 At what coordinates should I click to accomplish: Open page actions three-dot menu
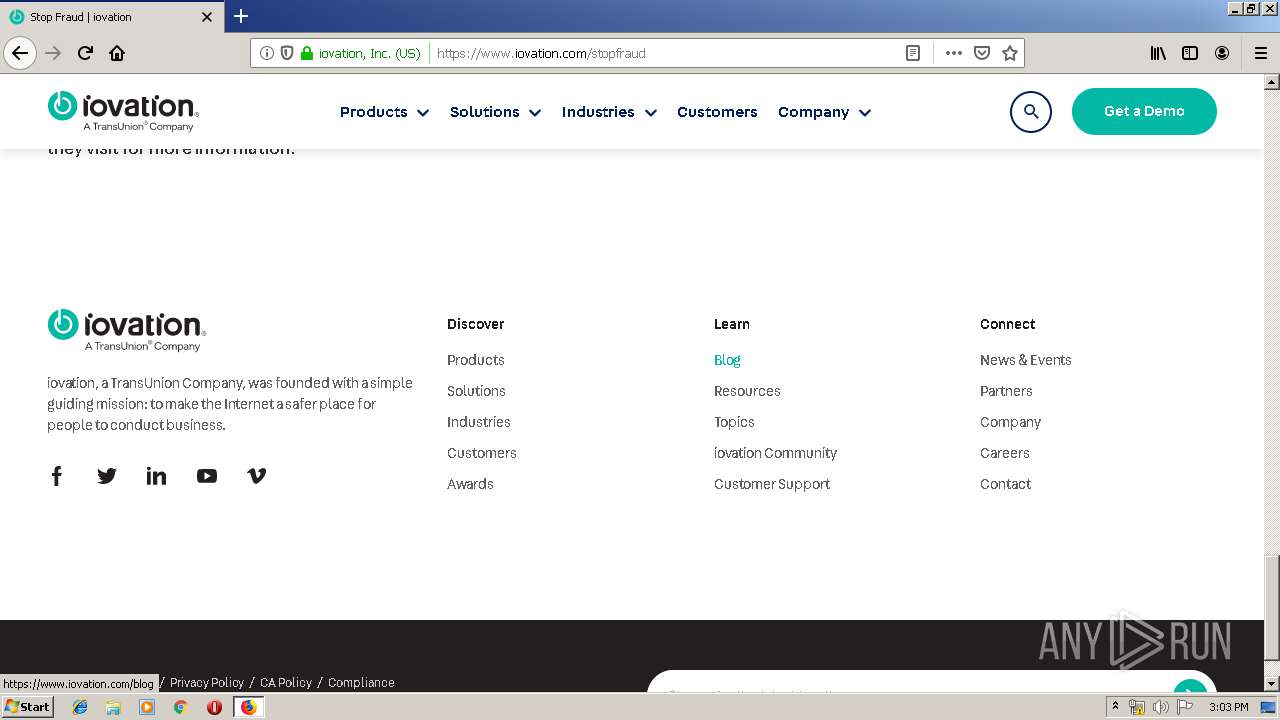point(954,53)
